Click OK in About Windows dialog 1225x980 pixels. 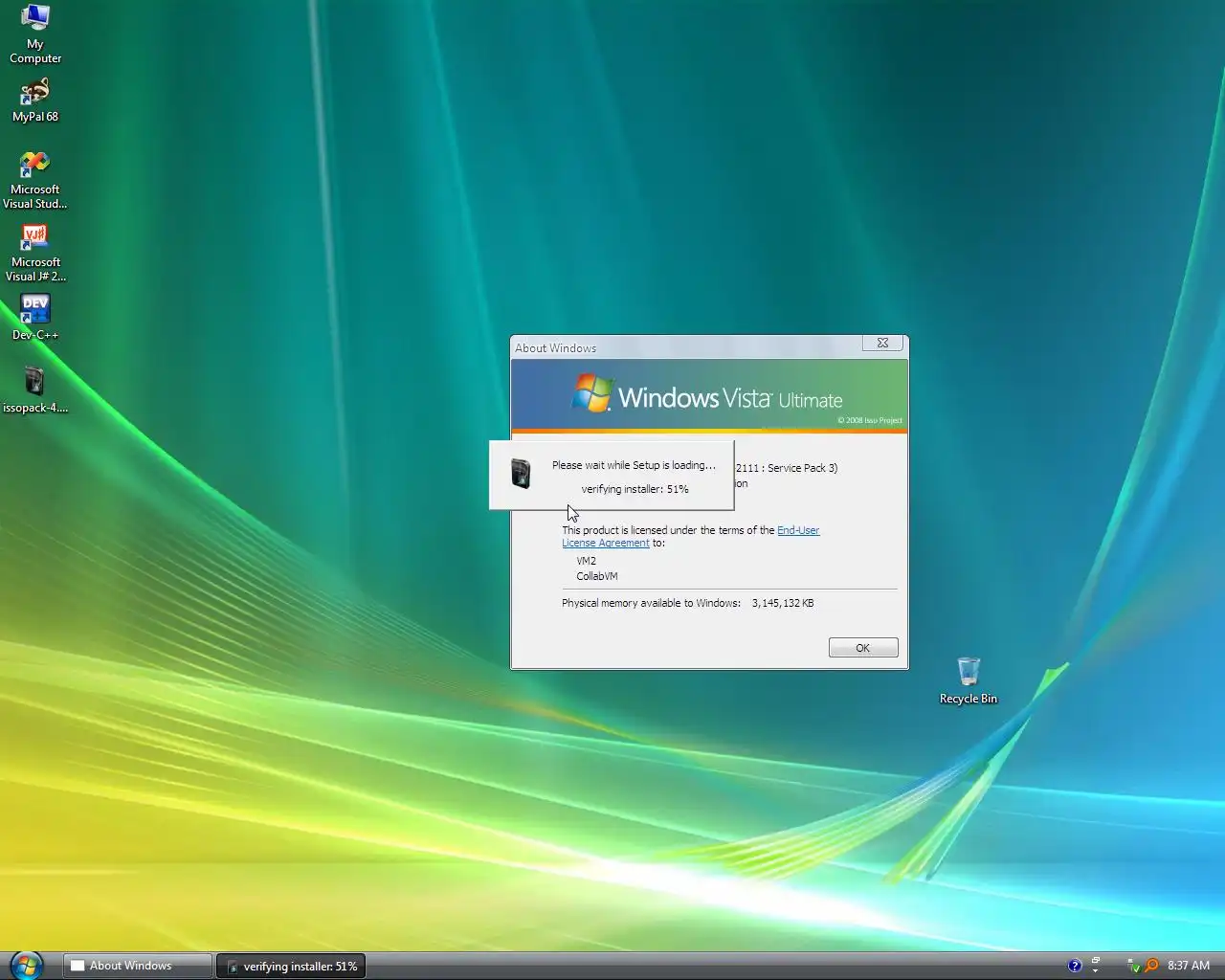coord(863,648)
